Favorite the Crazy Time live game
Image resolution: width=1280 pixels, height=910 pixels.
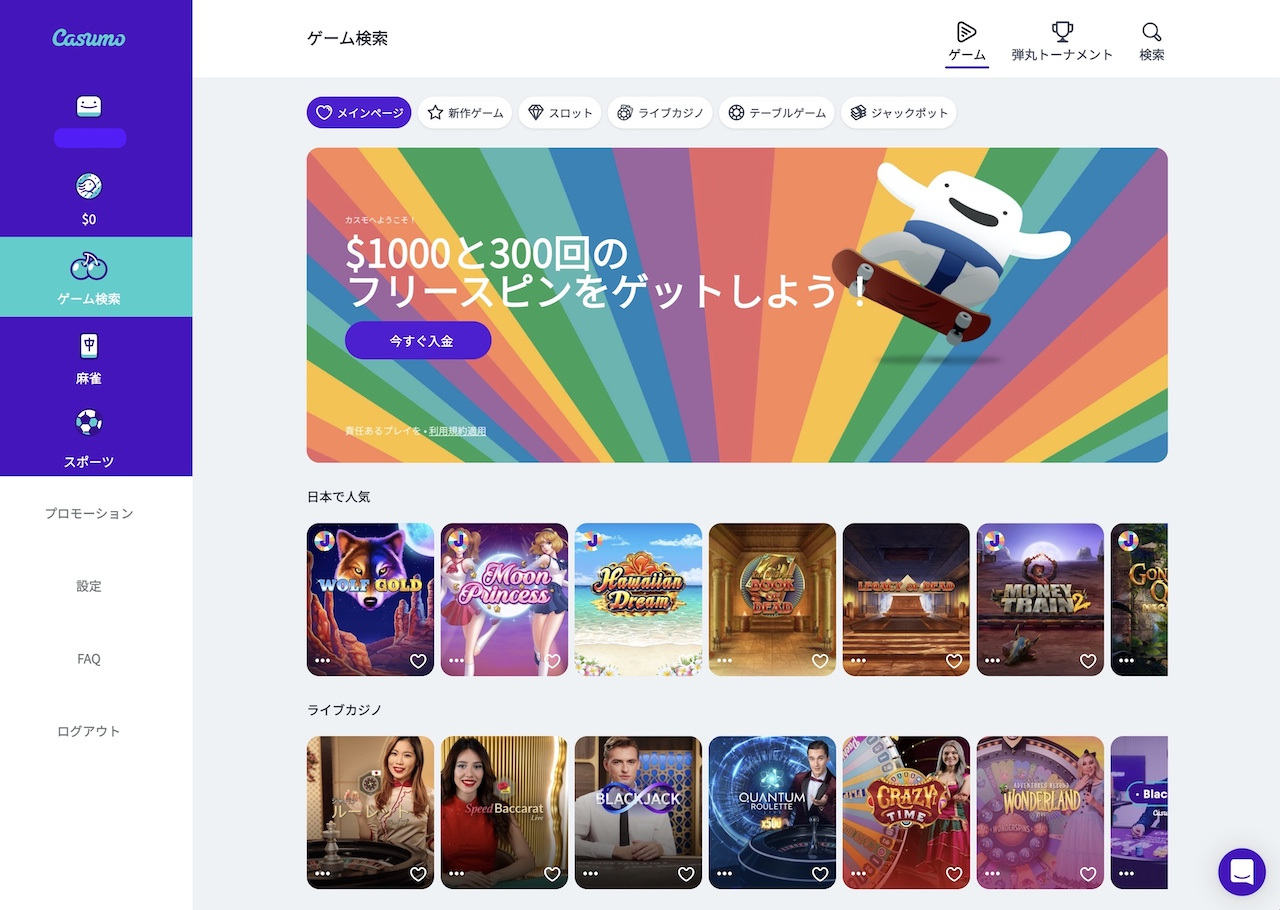[953, 873]
